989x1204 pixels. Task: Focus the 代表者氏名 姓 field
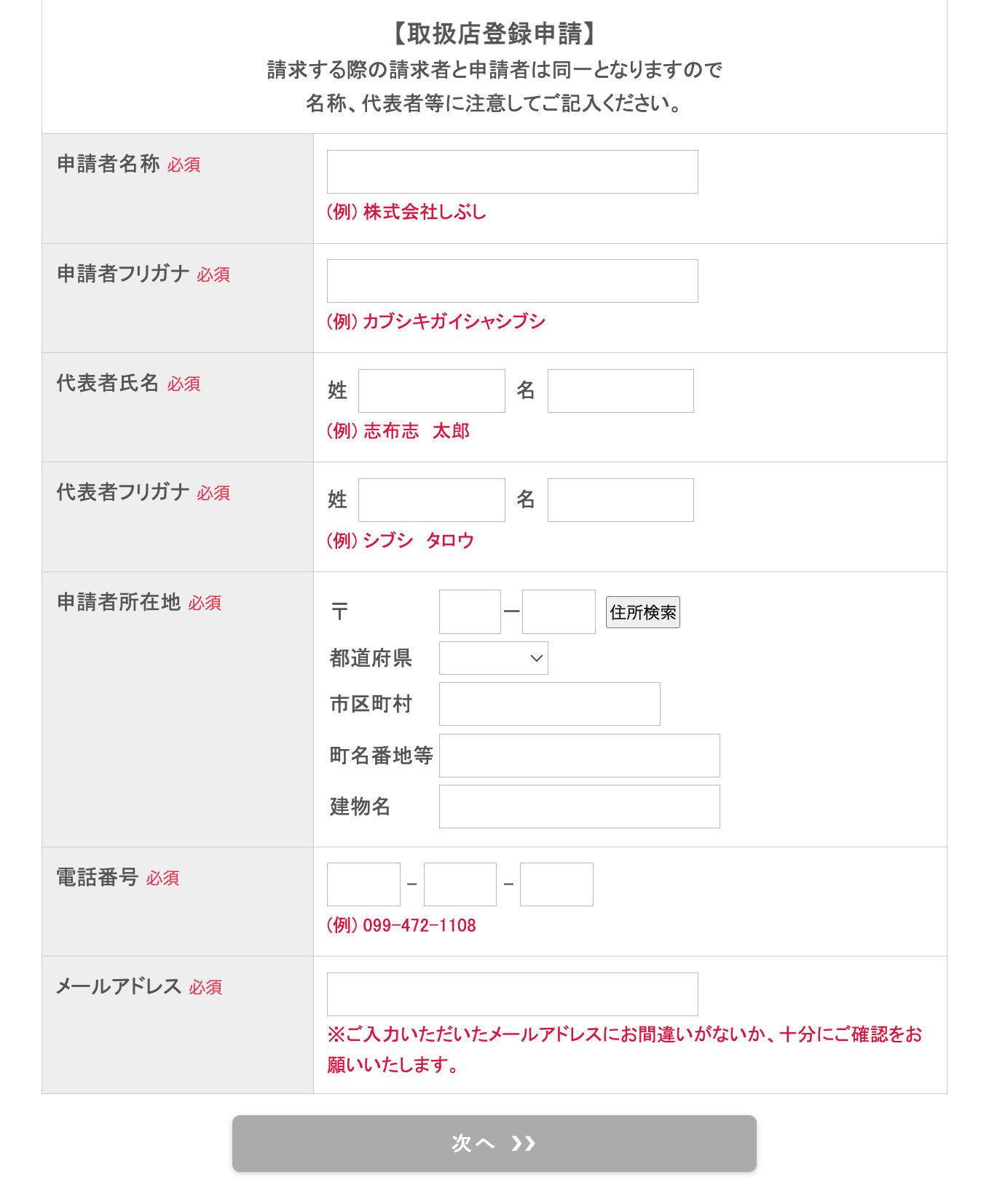tap(431, 391)
